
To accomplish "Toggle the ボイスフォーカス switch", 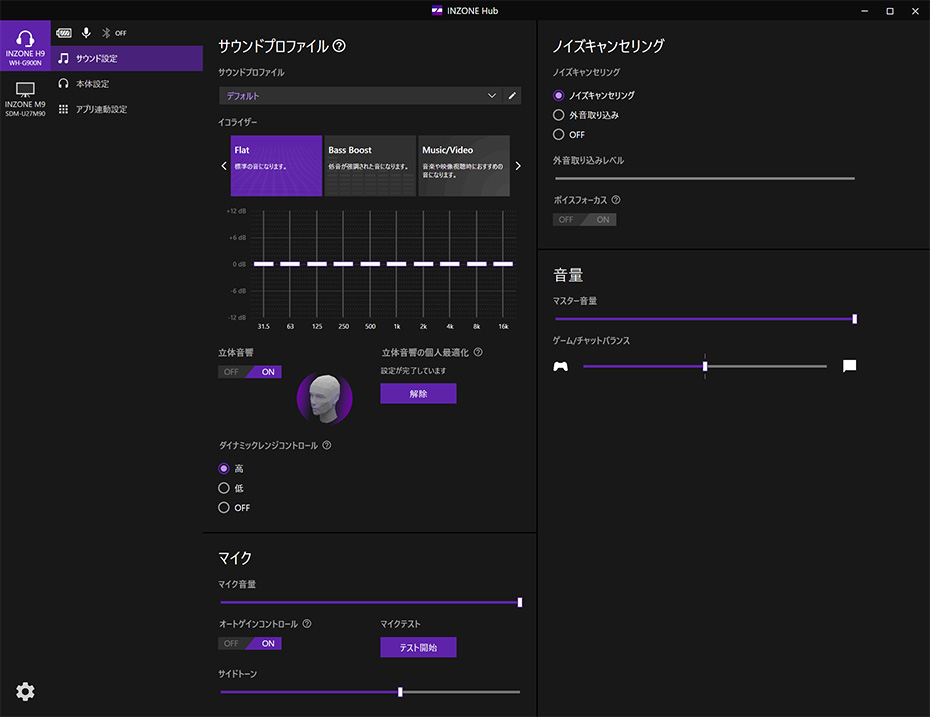I will point(584,220).
